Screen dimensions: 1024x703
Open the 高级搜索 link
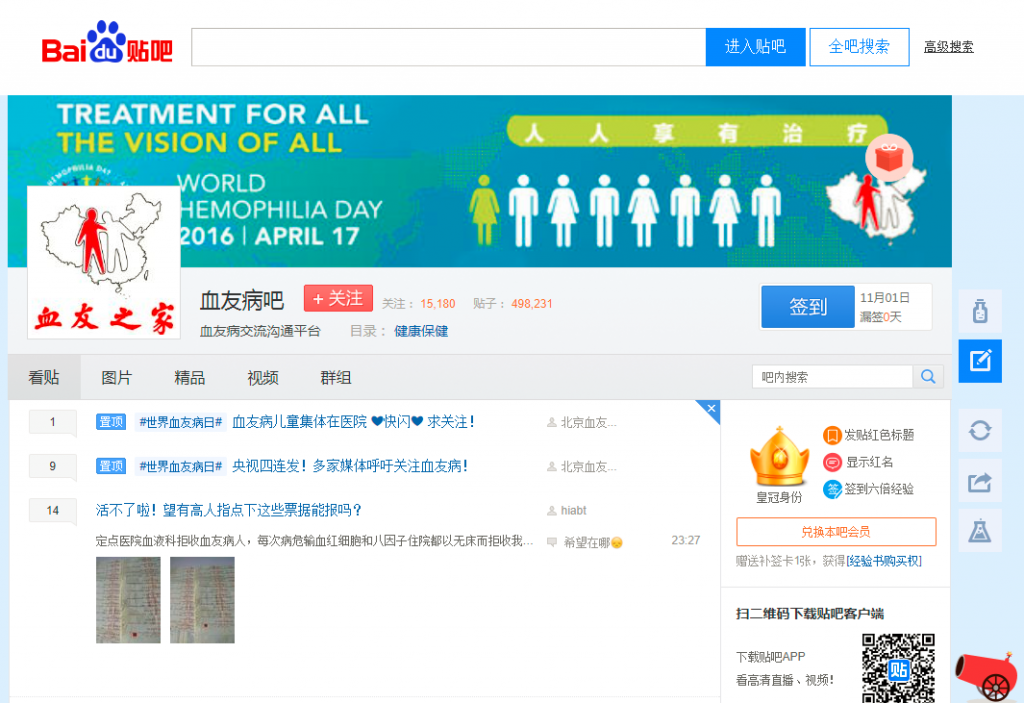948,47
